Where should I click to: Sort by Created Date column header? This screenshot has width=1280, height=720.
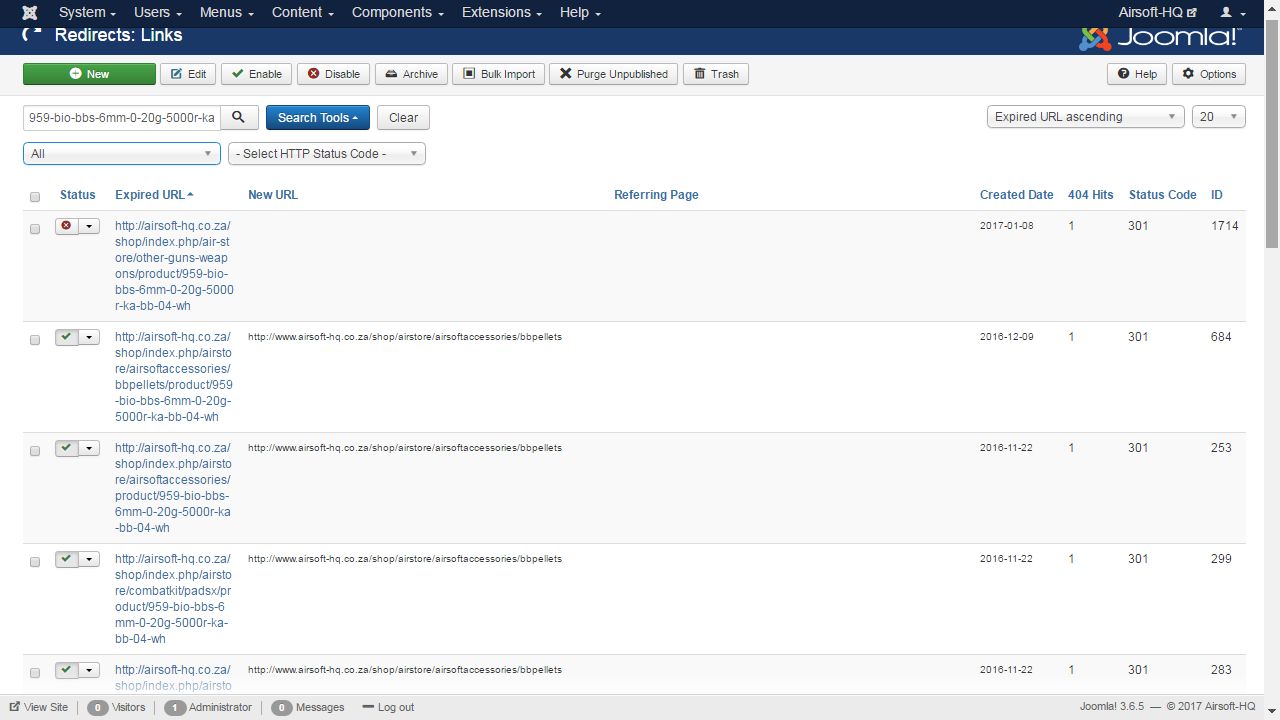pos(1016,195)
